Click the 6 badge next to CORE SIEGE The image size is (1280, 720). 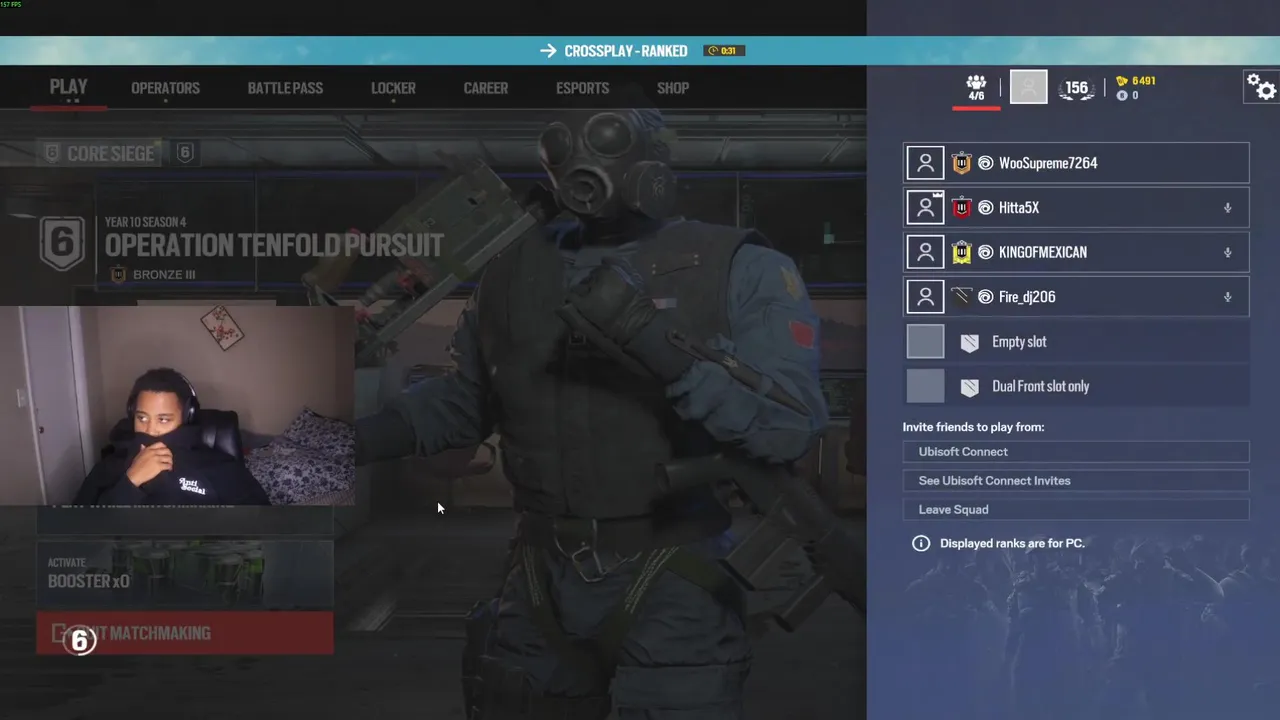pyautogui.click(x=185, y=153)
